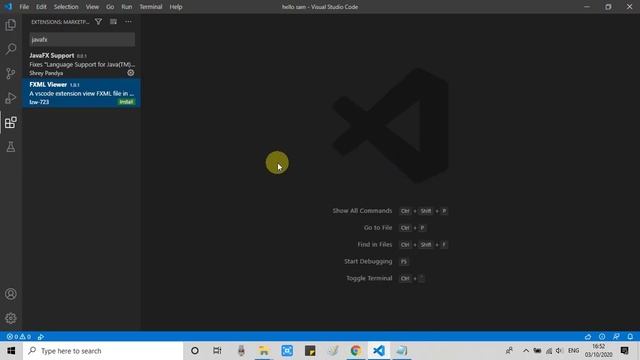The image size is (640, 360).
Task: Expand the hidden system tray icons chevron
Action: click(x=526, y=351)
